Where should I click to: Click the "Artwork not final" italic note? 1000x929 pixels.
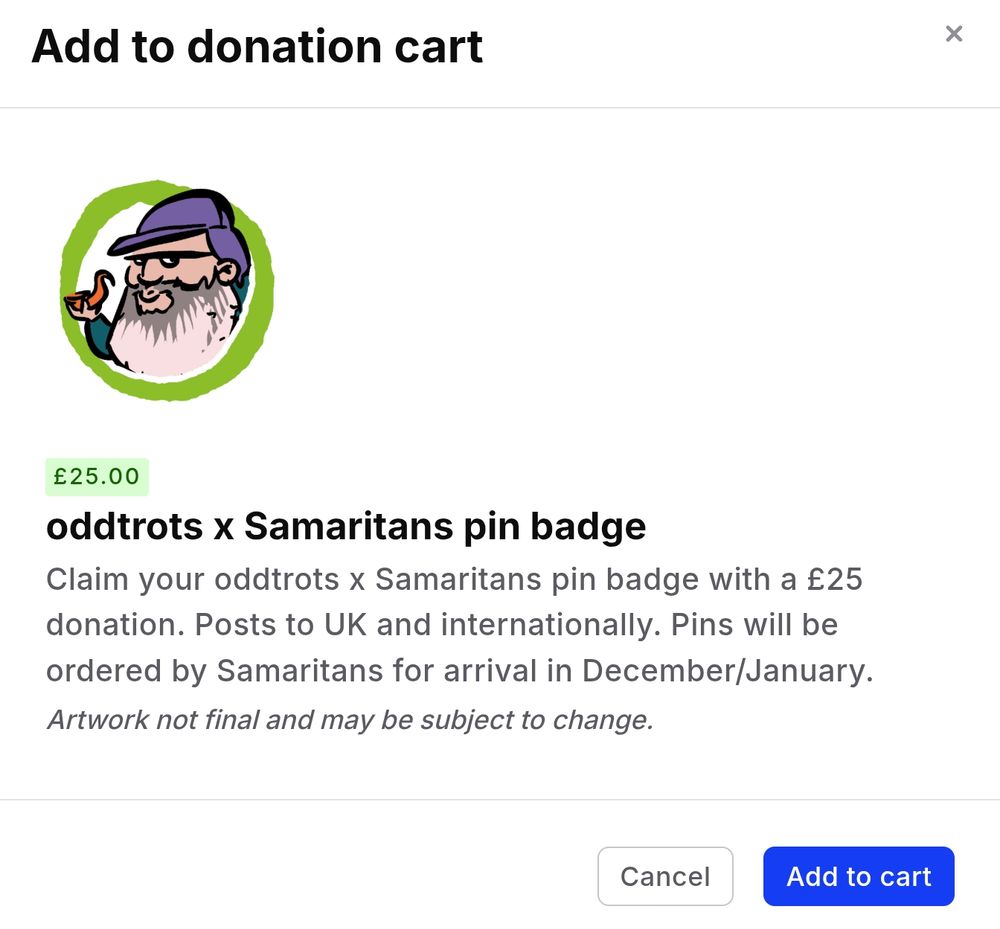pos(349,719)
